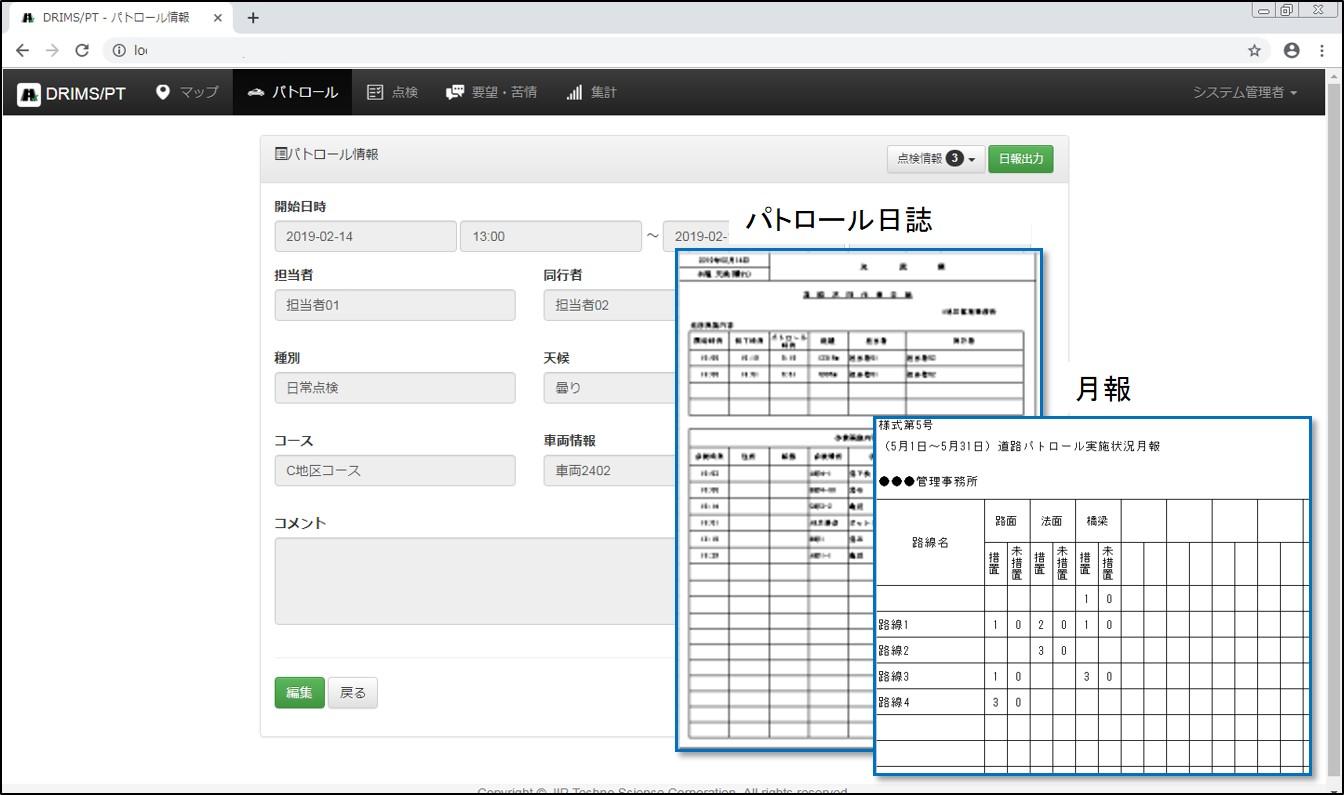Expand the 点検情報 dropdown
This screenshot has width=1344, height=795.
pyautogui.click(x=935, y=159)
